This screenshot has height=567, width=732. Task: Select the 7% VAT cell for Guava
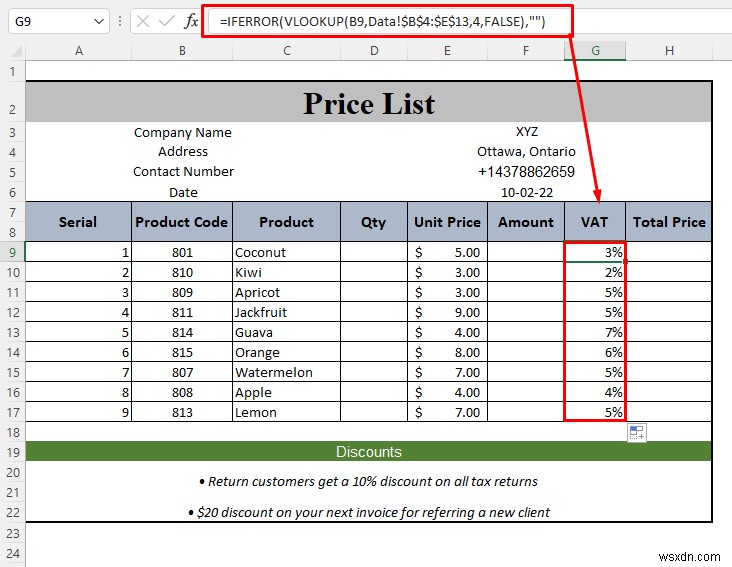[595, 333]
